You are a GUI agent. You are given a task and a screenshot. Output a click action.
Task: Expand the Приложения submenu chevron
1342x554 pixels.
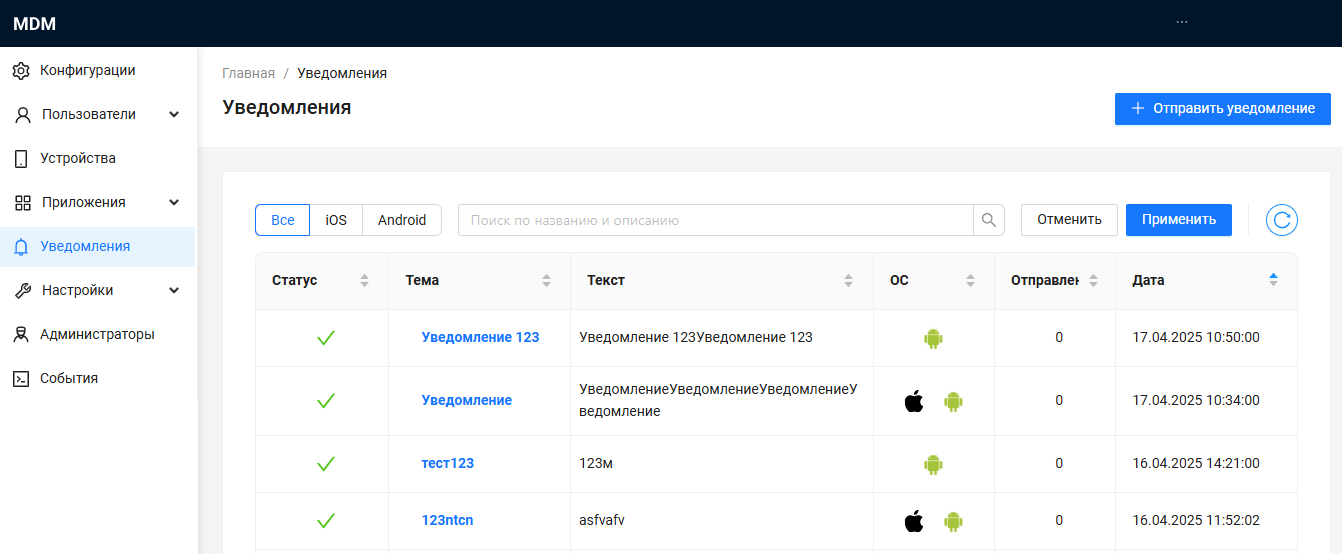(174, 203)
